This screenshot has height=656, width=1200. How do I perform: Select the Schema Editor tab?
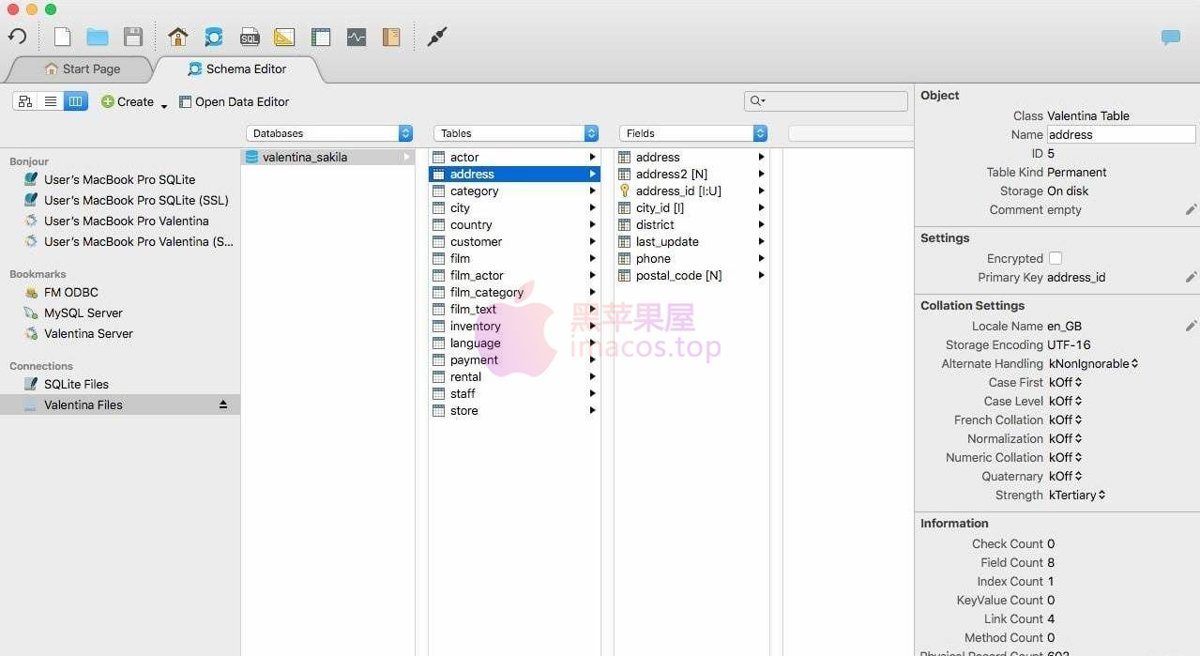pyautogui.click(x=238, y=69)
